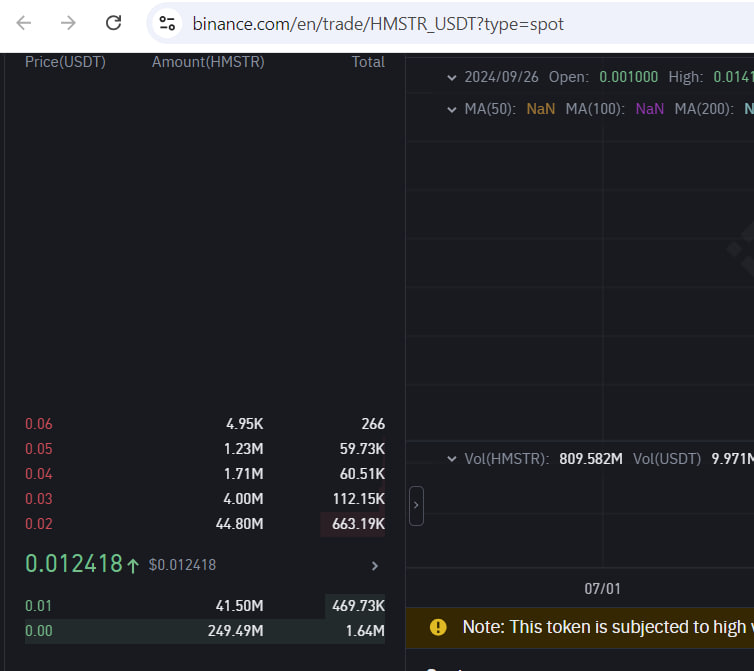
Task: Click the yellow warning icon in note banner
Action: tap(438, 627)
